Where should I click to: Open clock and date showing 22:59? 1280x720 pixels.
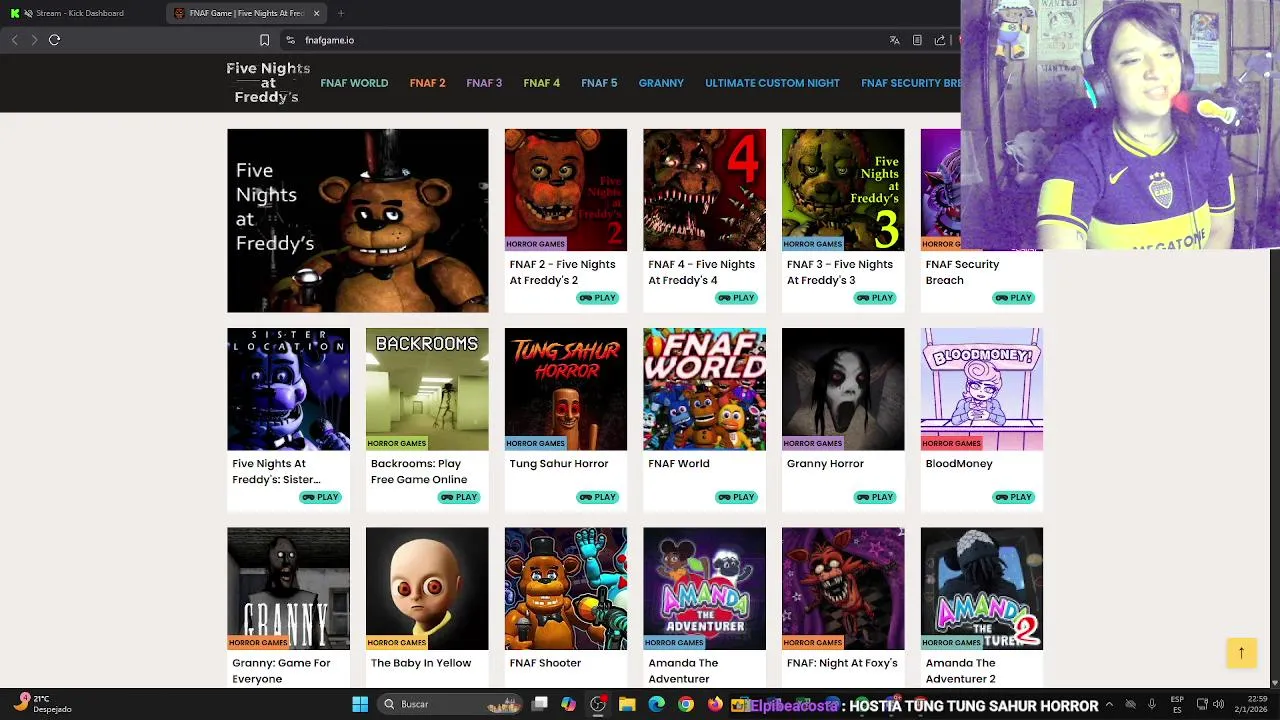(1250, 704)
